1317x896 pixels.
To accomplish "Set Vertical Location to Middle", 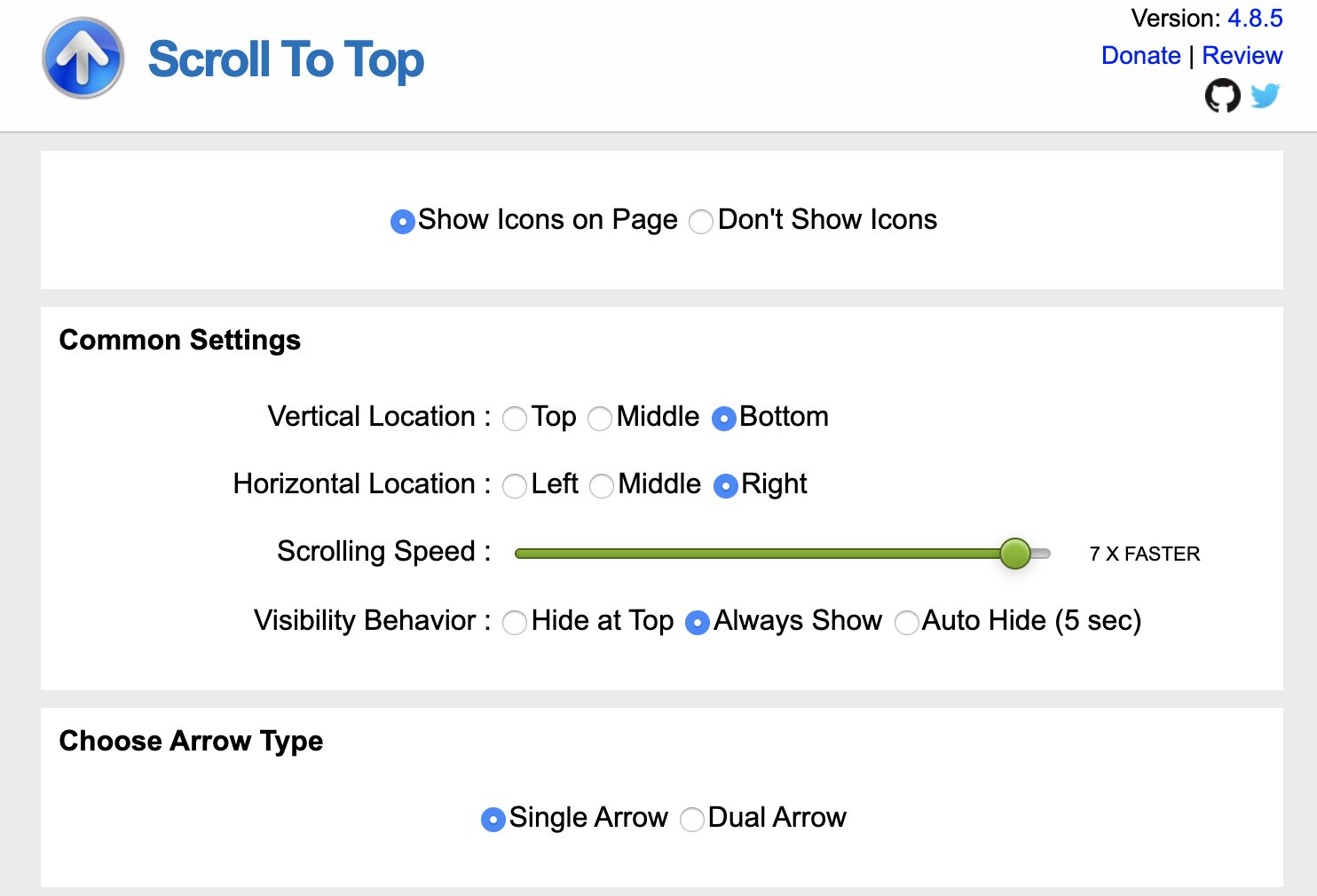I will coord(600,419).
